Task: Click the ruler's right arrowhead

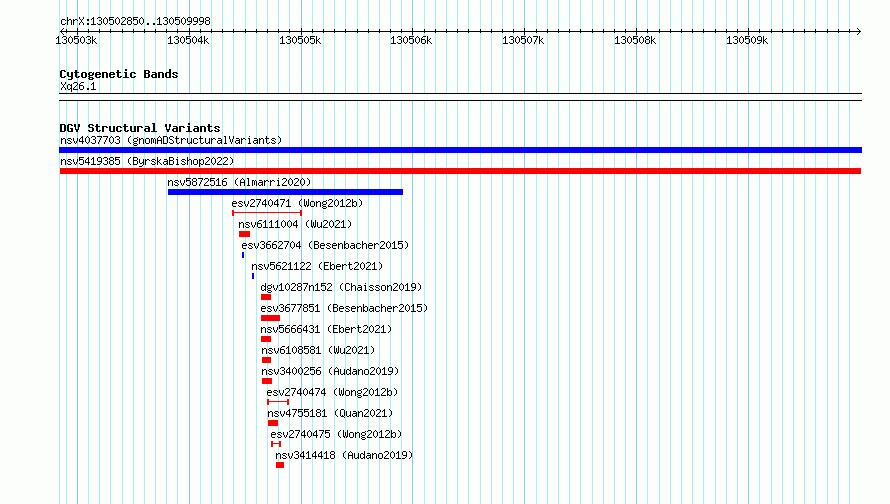Action: [x=859, y=31]
